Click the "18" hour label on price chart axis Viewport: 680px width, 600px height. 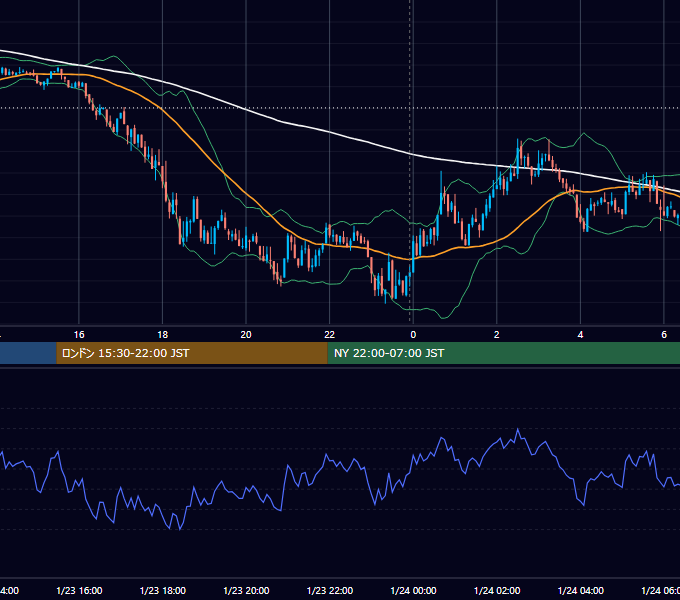[163, 335]
